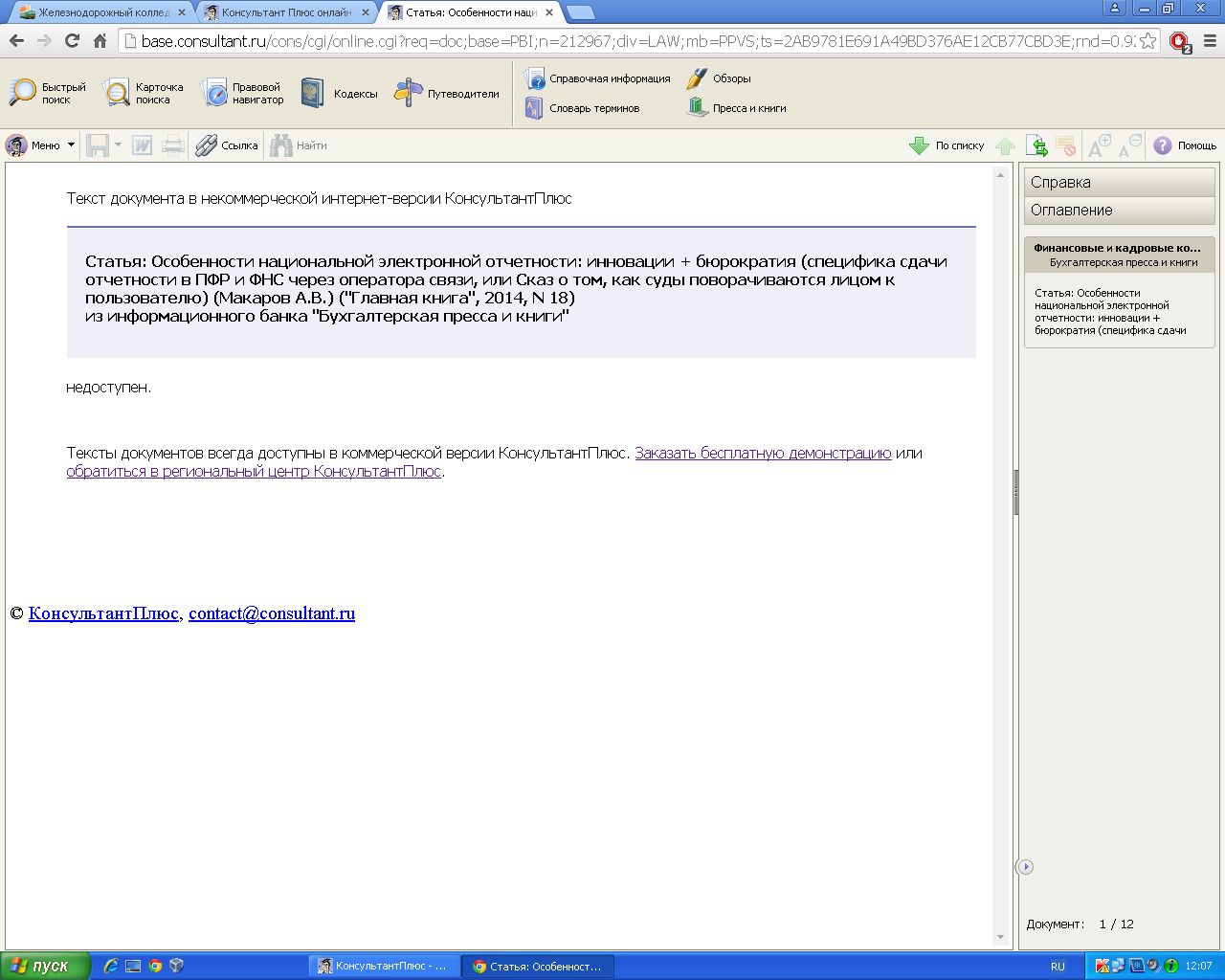
Task: Open Путеводители guides
Action: [446, 93]
